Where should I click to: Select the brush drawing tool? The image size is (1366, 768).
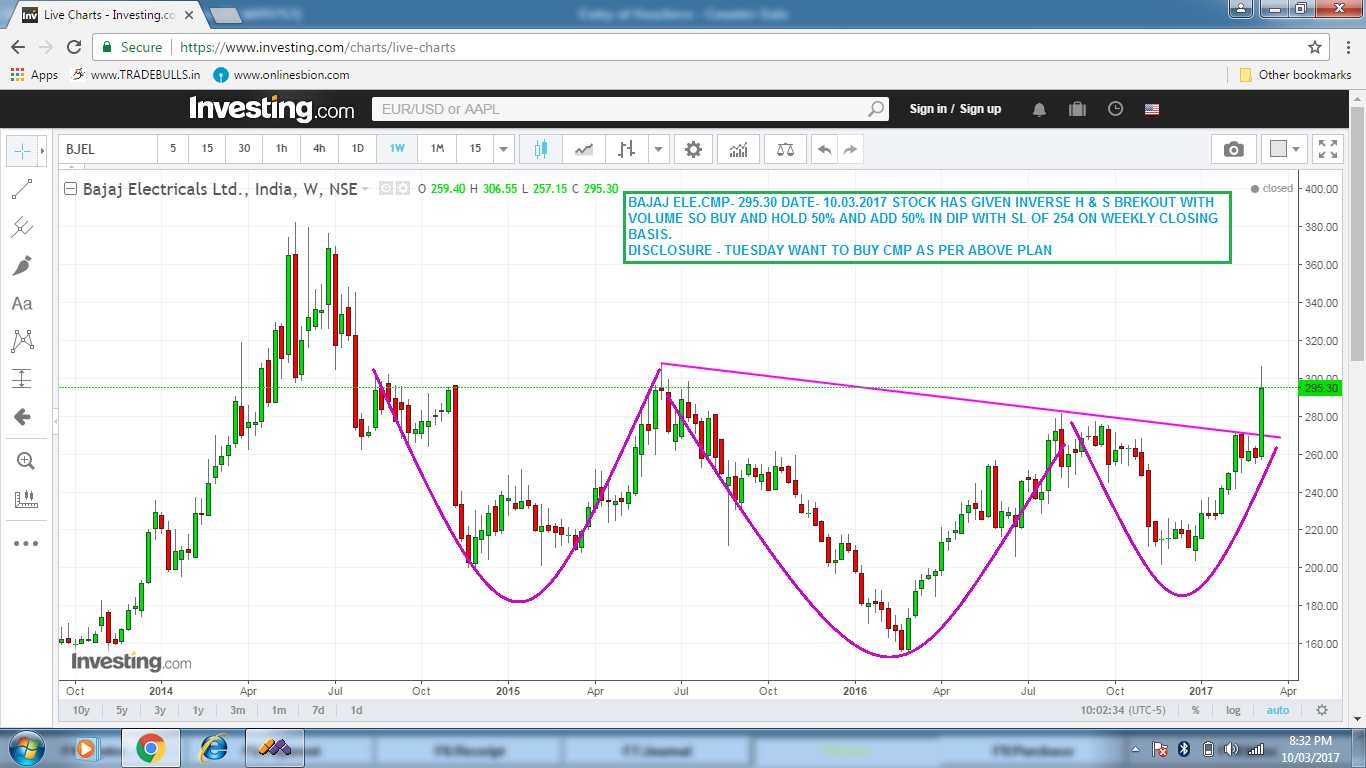[22, 265]
